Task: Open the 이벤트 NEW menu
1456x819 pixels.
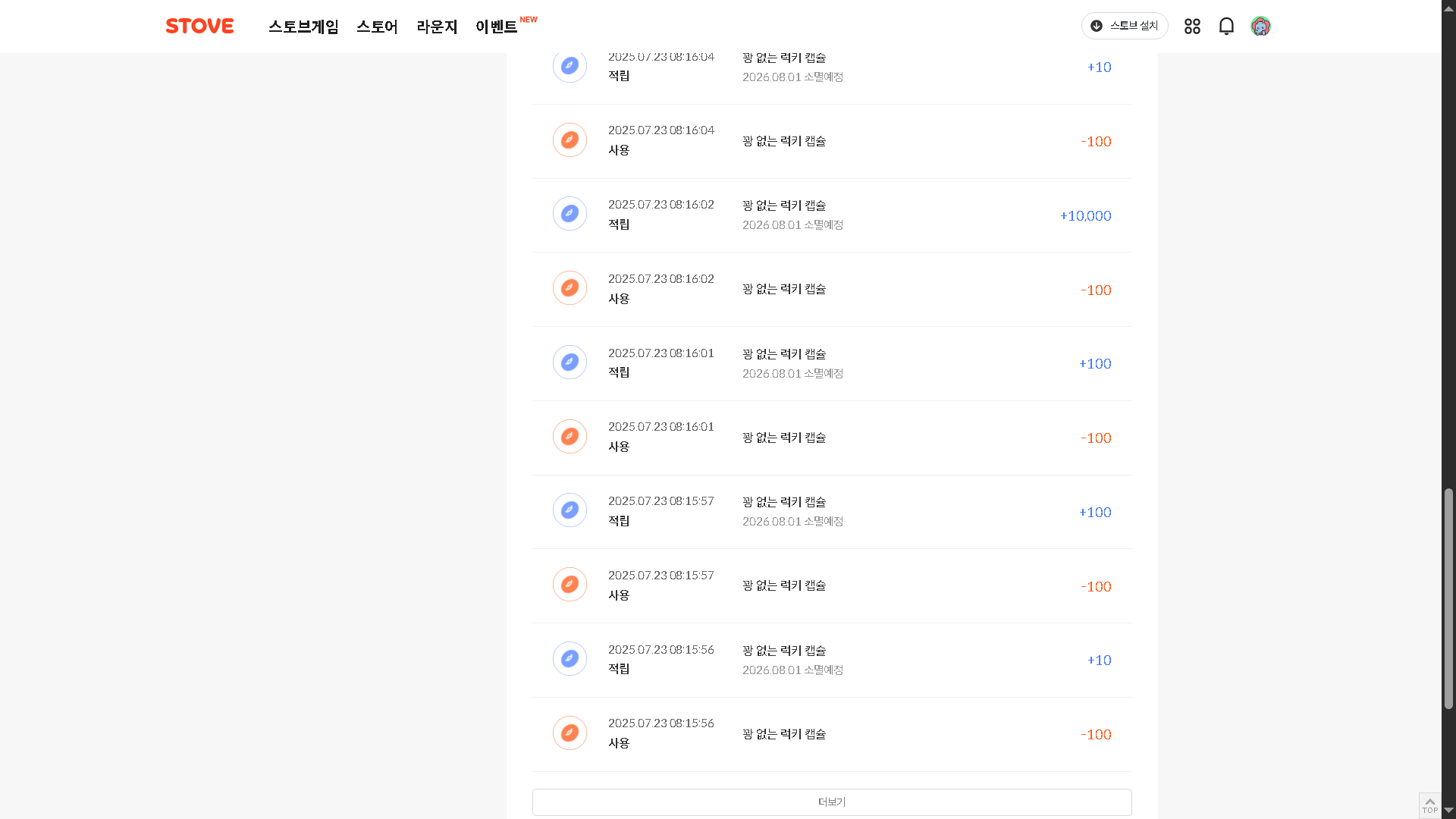Action: (506, 26)
